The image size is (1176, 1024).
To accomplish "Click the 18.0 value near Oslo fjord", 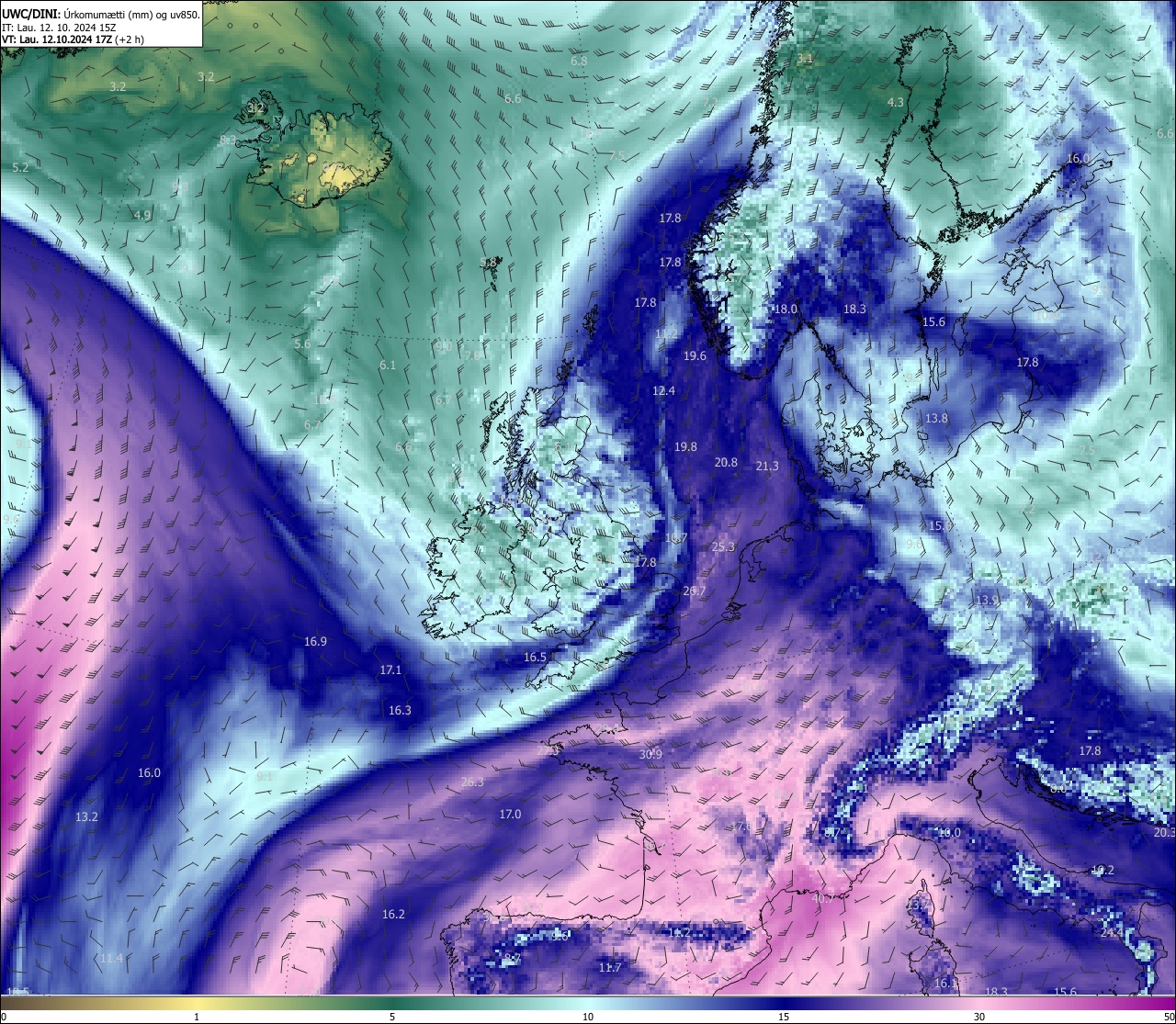I will pos(786,309).
